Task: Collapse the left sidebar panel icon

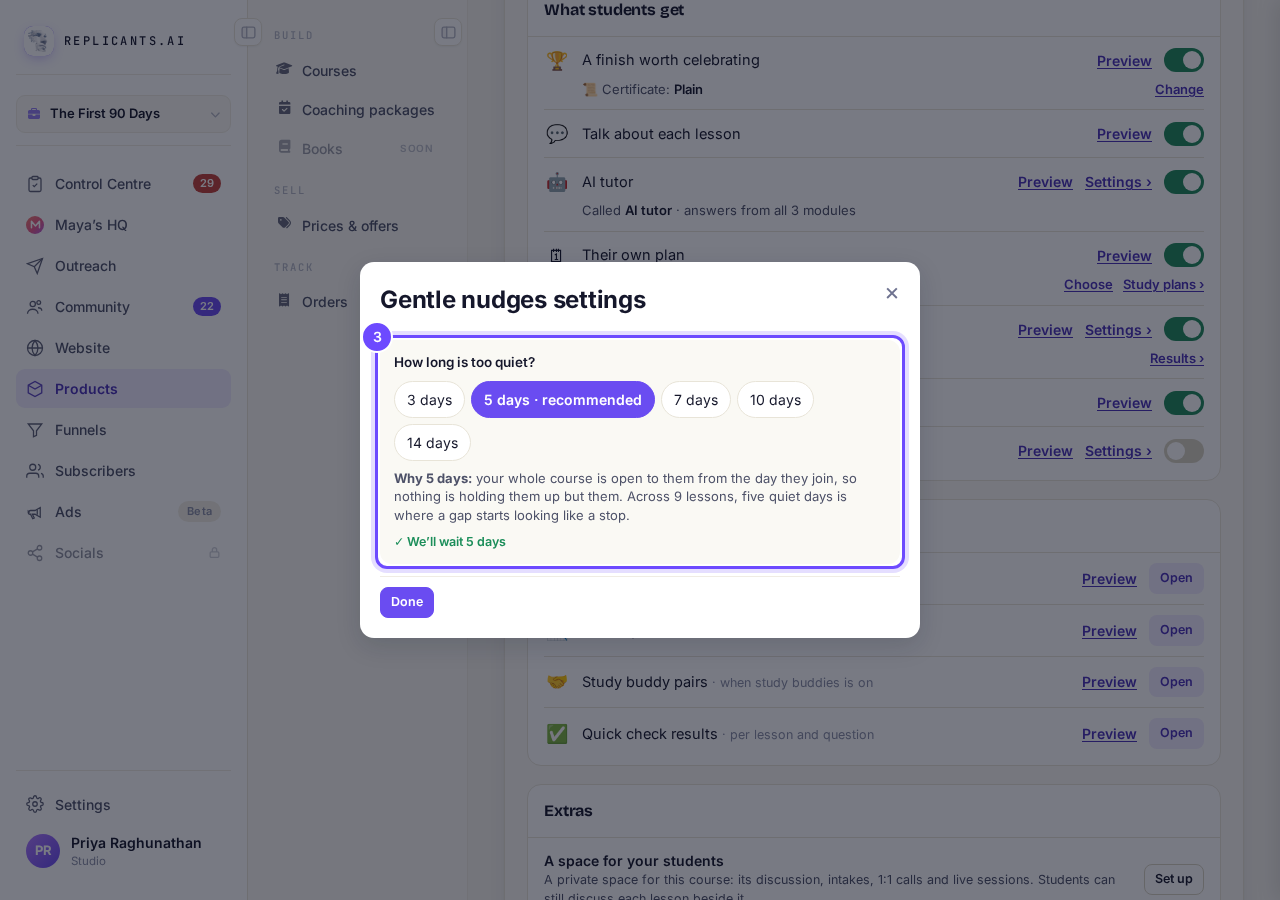Action: [x=248, y=32]
